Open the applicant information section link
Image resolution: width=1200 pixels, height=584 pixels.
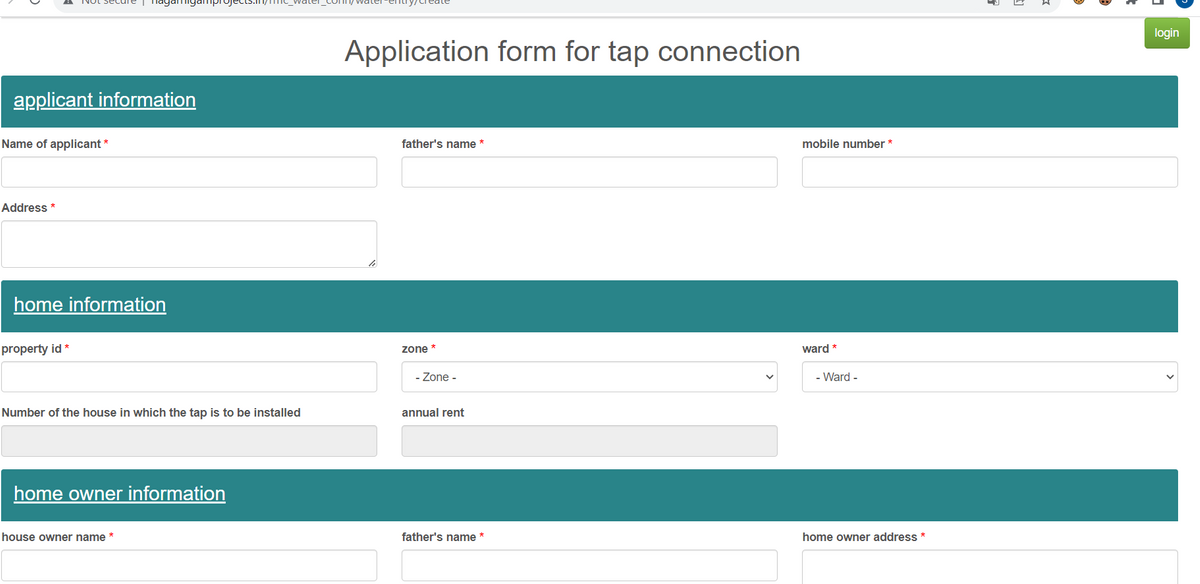[104, 100]
